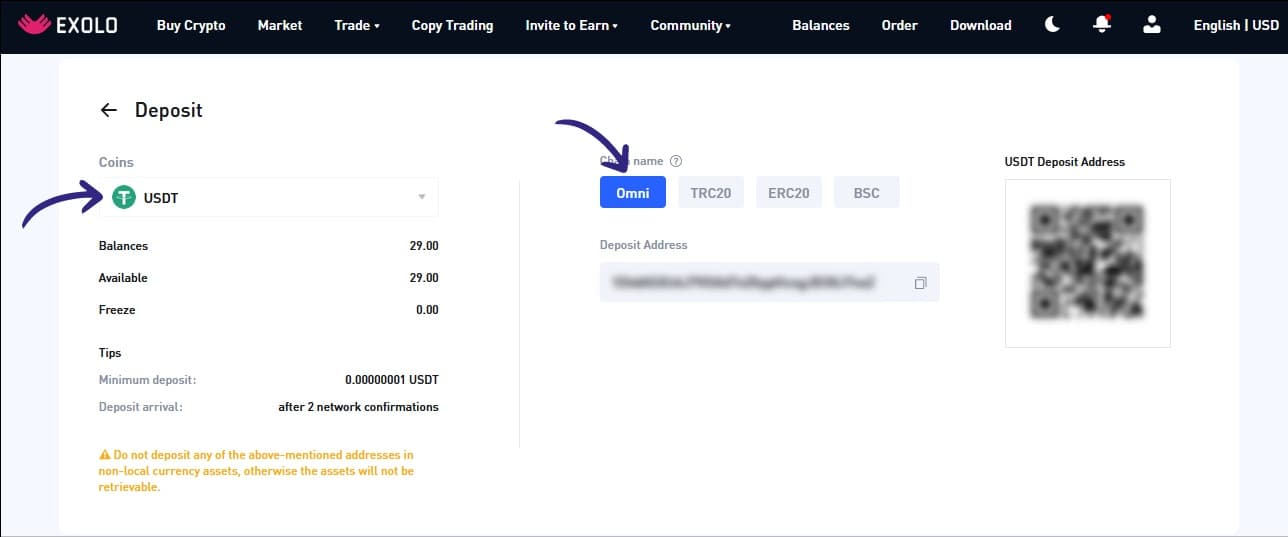Image resolution: width=1288 pixels, height=537 pixels.
Task: Click the USDT Tether coin icon
Action: [124, 198]
